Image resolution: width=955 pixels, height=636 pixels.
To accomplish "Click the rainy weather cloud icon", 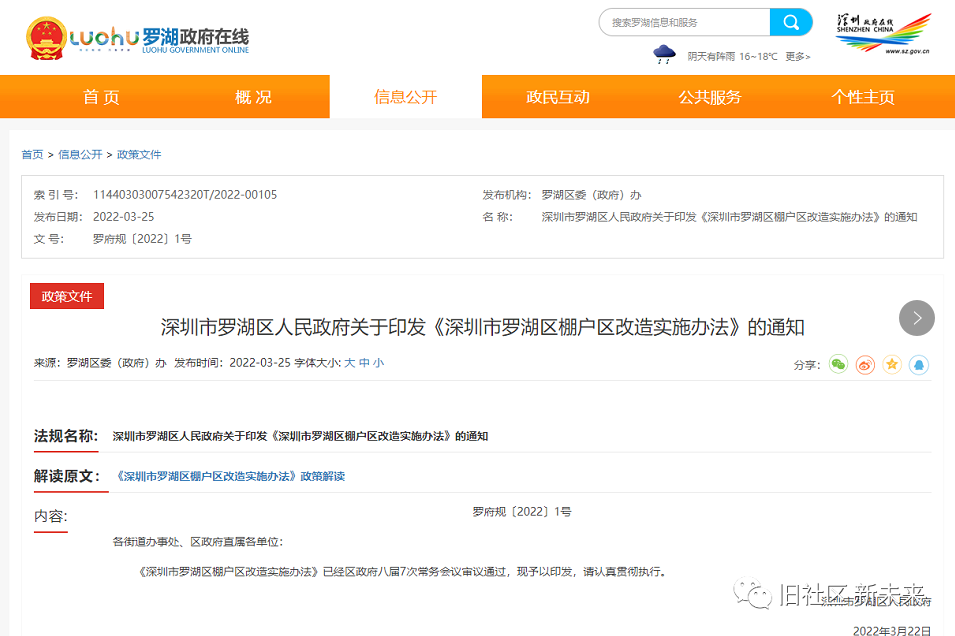I will coord(664,55).
